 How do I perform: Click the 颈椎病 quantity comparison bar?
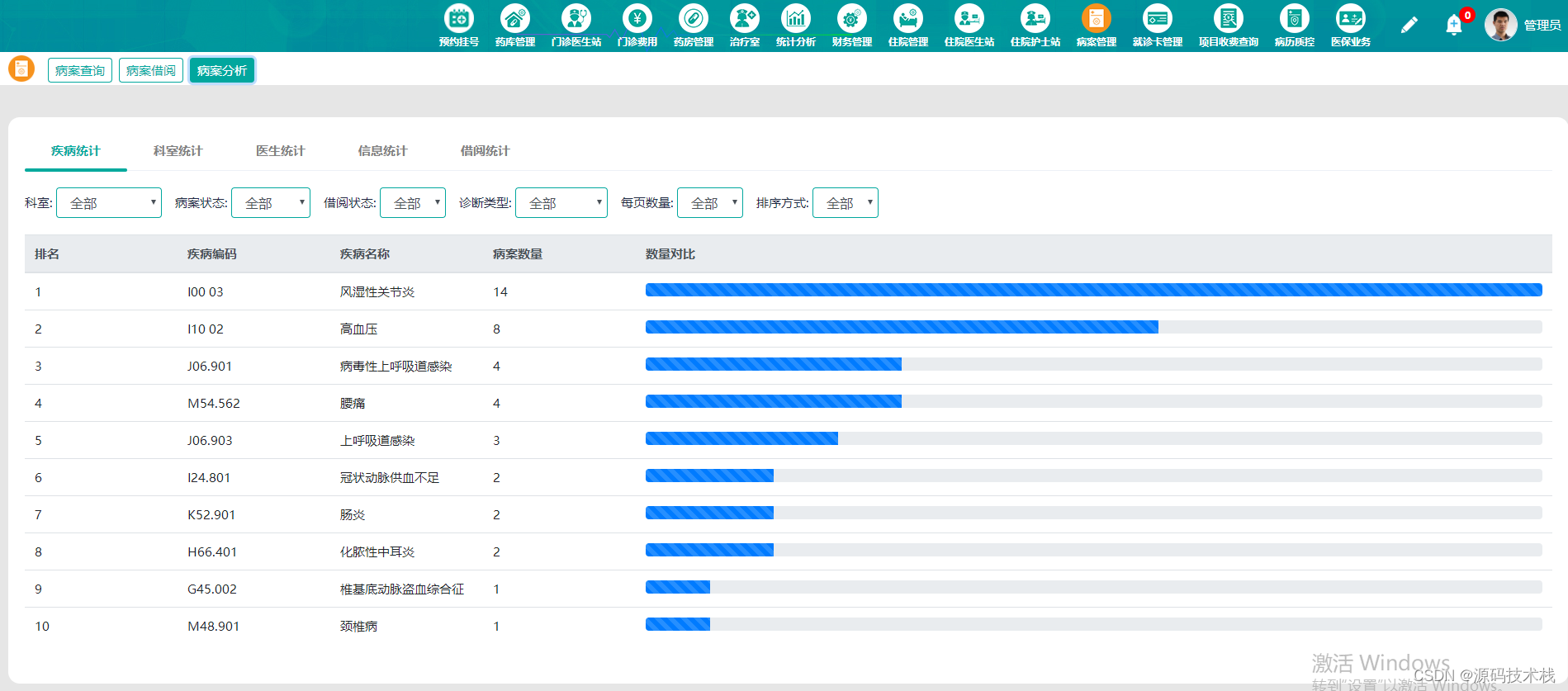(x=1094, y=624)
